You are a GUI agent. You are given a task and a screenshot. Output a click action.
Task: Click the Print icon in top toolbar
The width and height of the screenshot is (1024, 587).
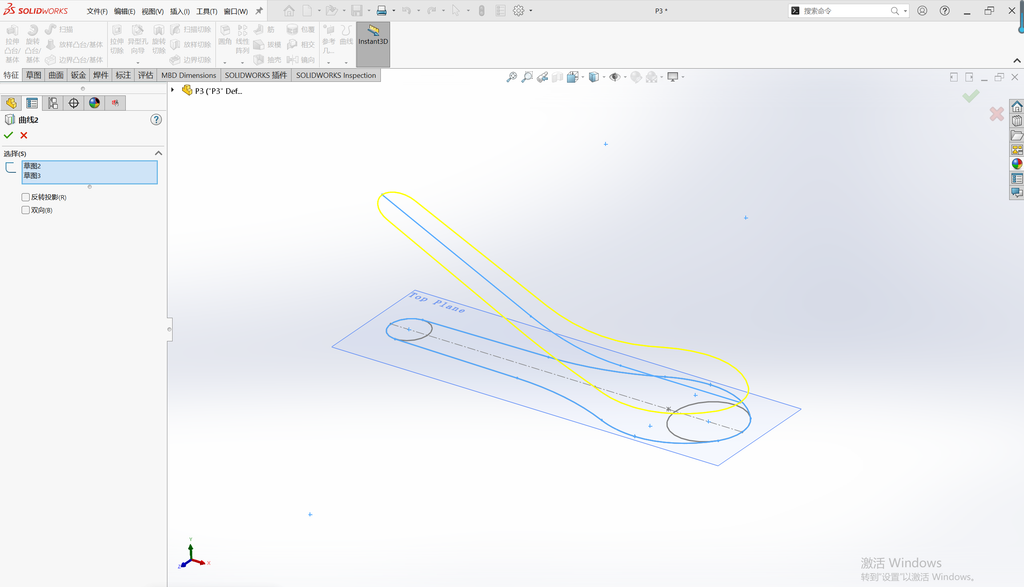point(381,10)
